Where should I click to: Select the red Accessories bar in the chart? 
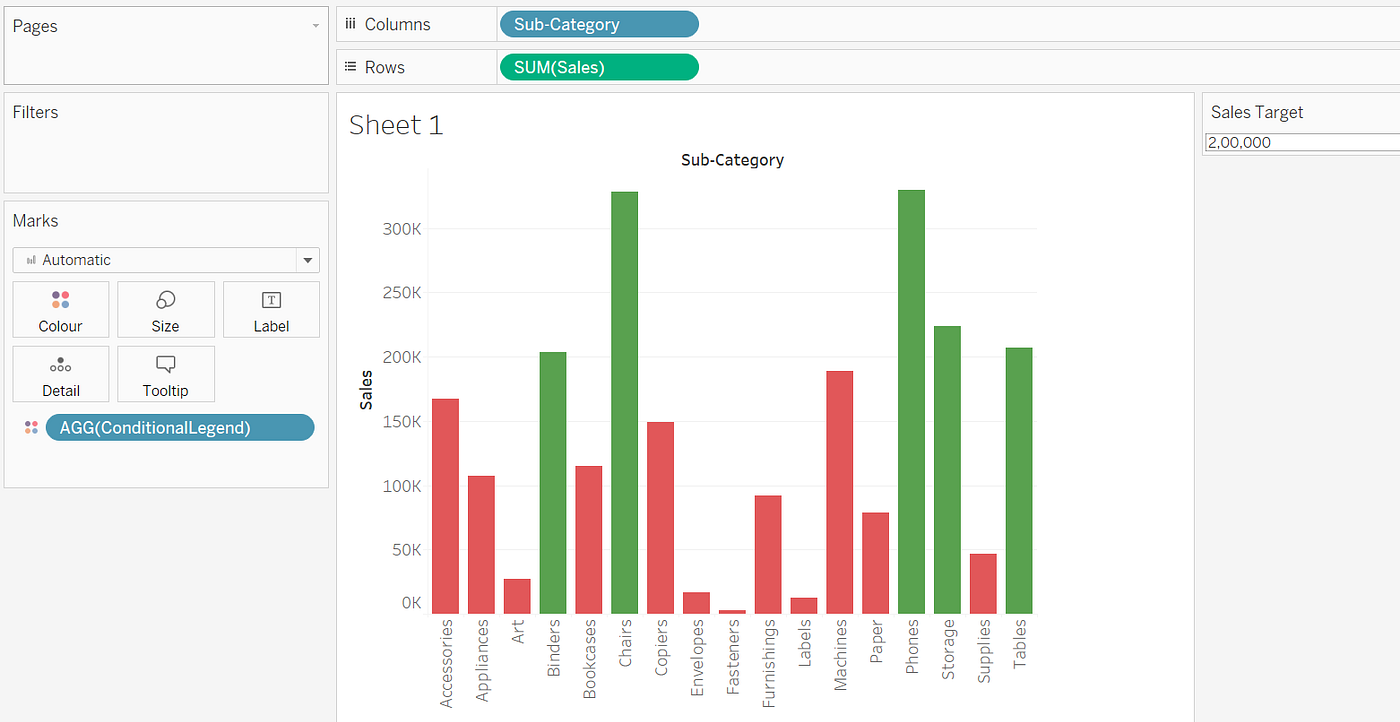point(445,500)
